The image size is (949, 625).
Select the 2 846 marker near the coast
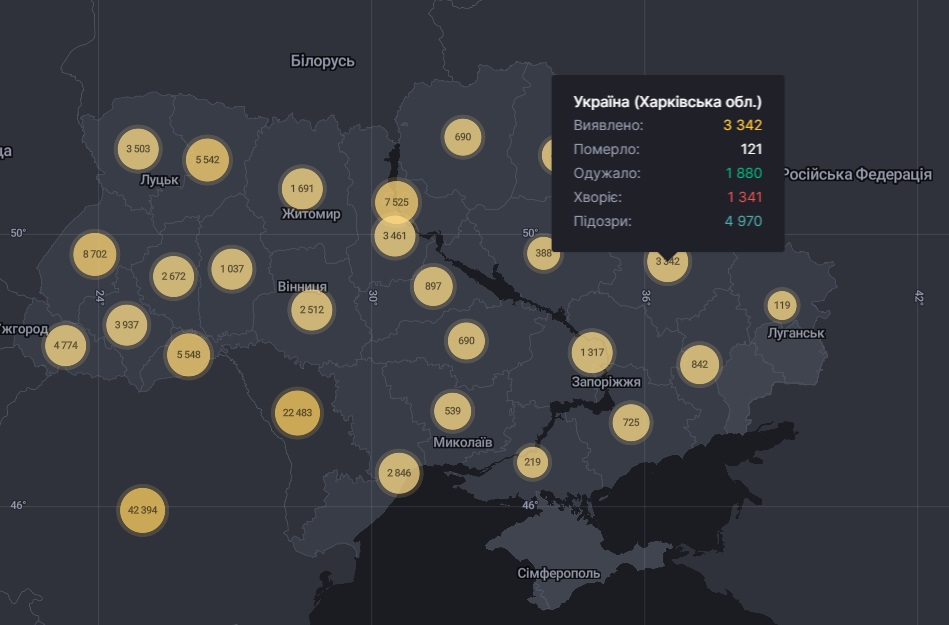click(x=399, y=471)
